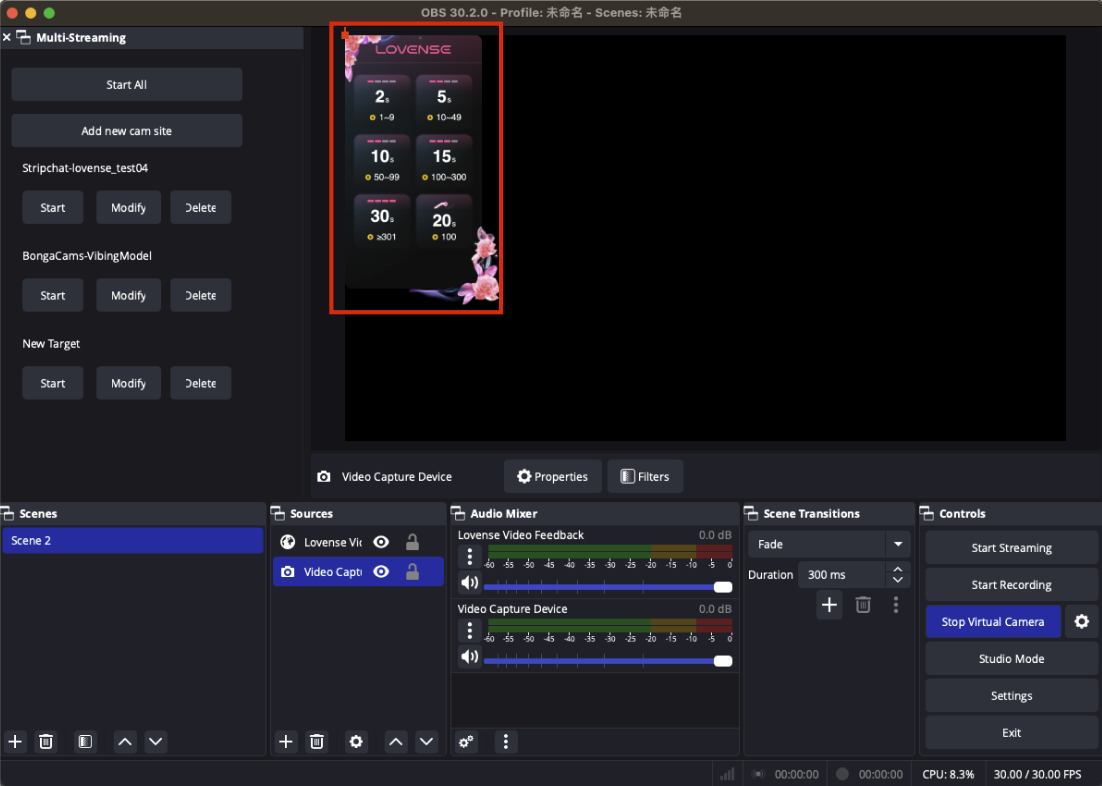The width and height of the screenshot is (1102, 786).
Task: Move selected source up with arrow
Action: coord(396,741)
